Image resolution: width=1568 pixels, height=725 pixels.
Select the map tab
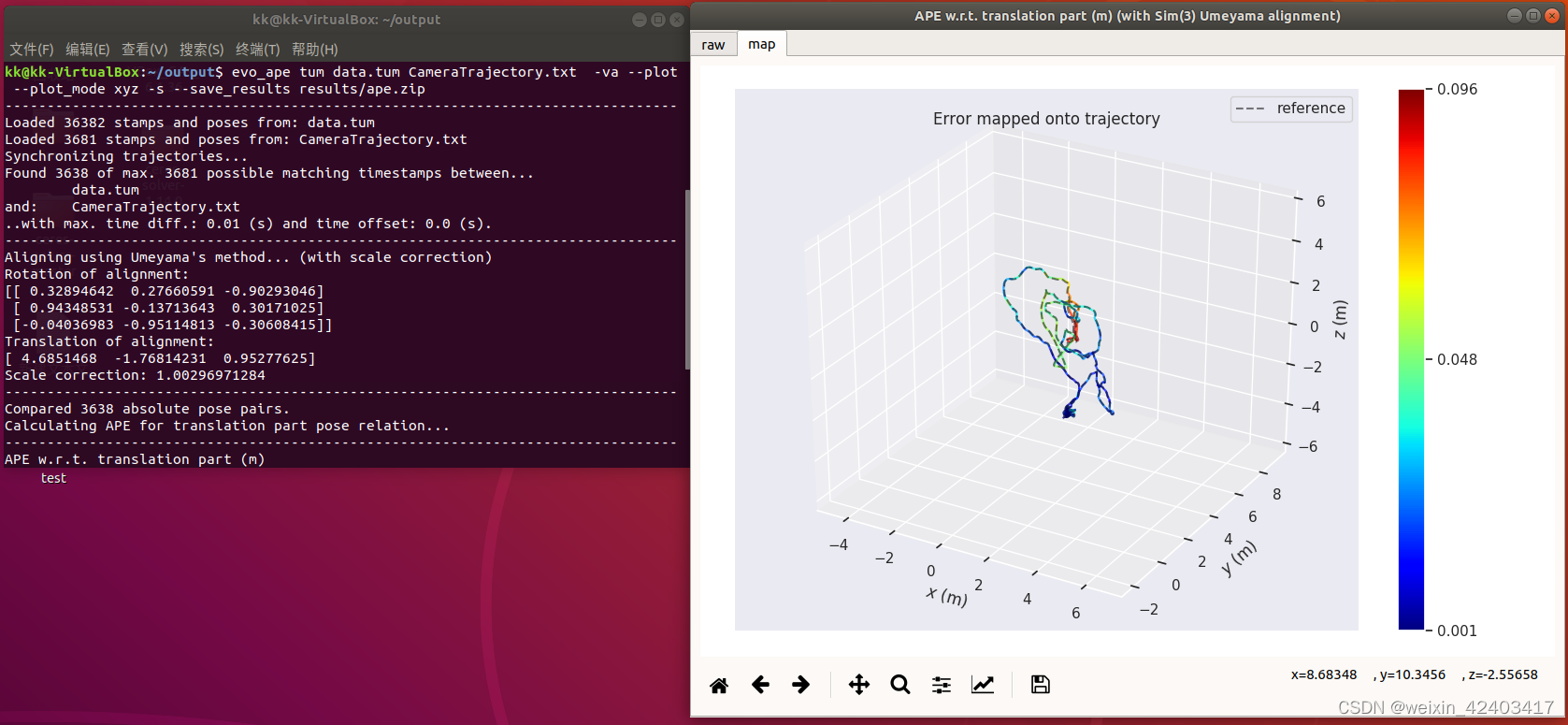pyautogui.click(x=761, y=44)
